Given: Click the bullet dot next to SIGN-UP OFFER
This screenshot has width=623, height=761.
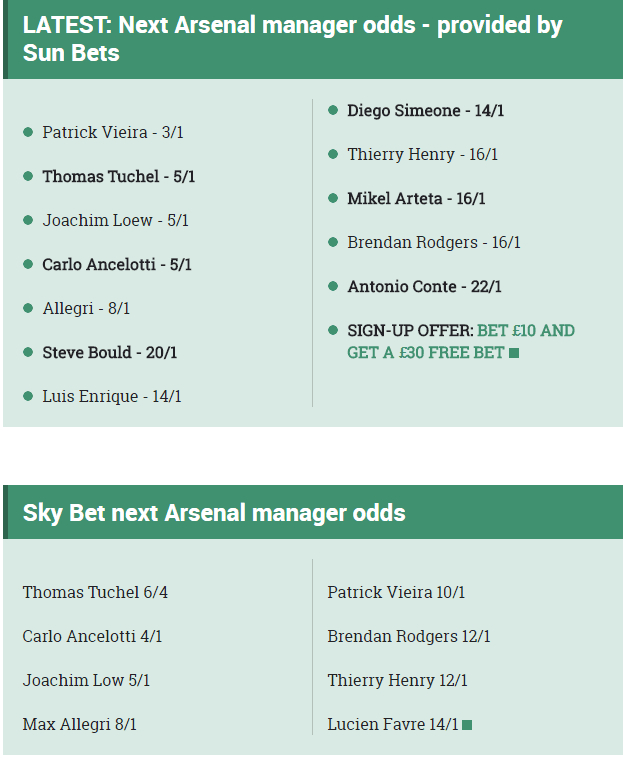Looking at the screenshot, I should (x=333, y=330).
